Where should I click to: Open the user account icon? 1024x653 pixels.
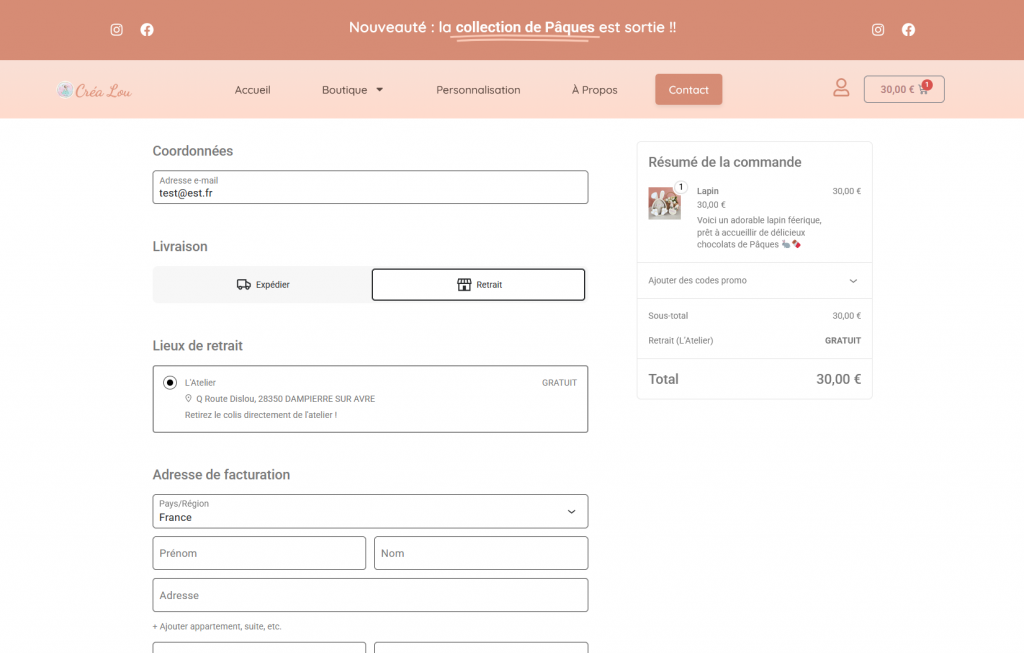(841, 88)
